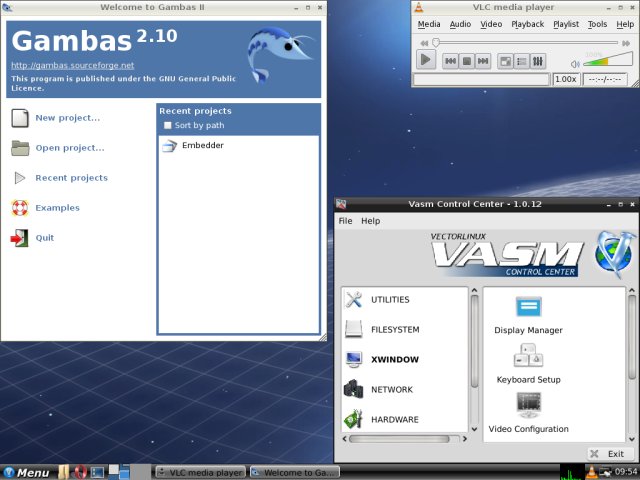
Task: Open the Playback menu in VLC
Action: point(527,24)
